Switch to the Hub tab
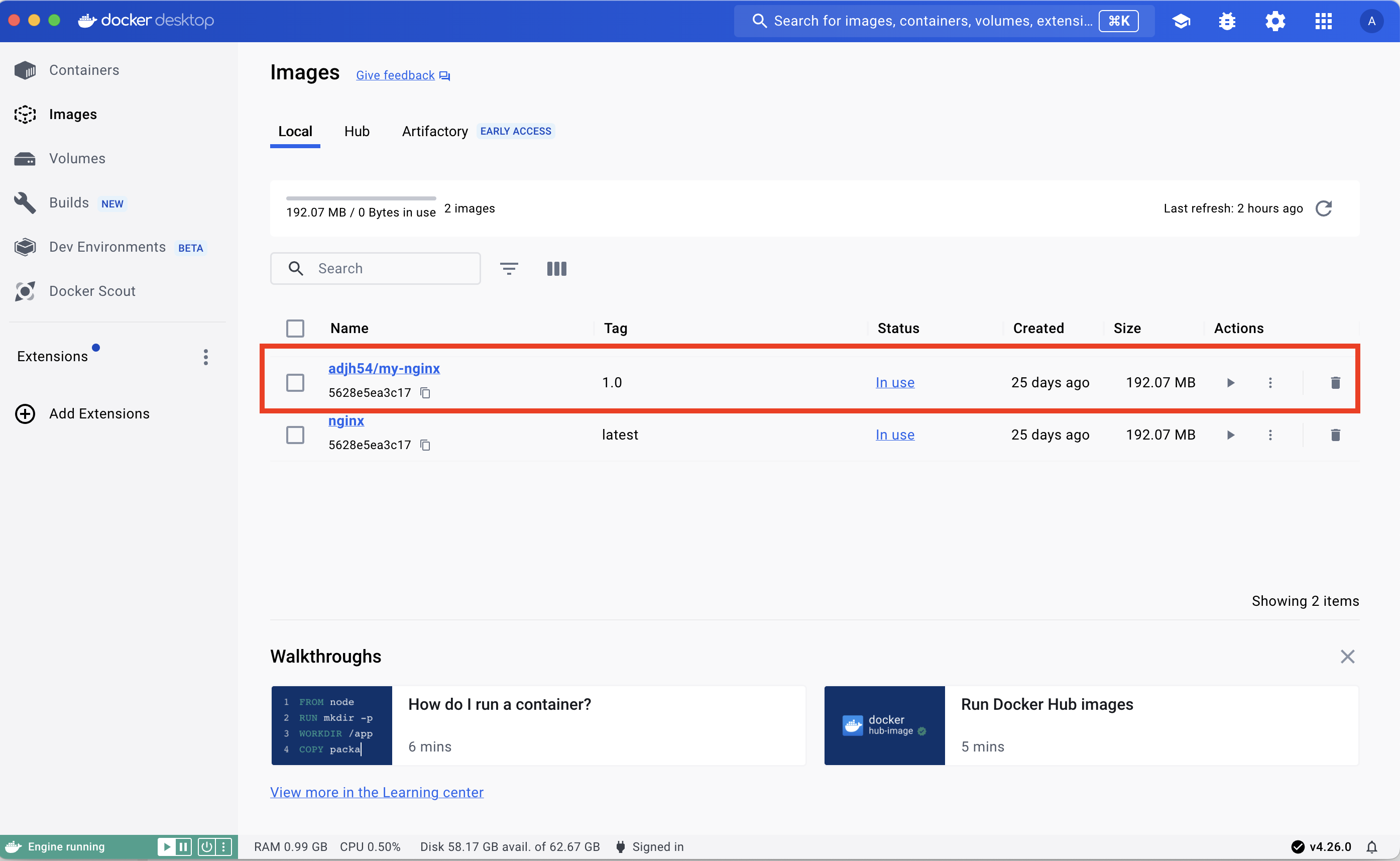Image resolution: width=1400 pixels, height=861 pixels. [357, 132]
